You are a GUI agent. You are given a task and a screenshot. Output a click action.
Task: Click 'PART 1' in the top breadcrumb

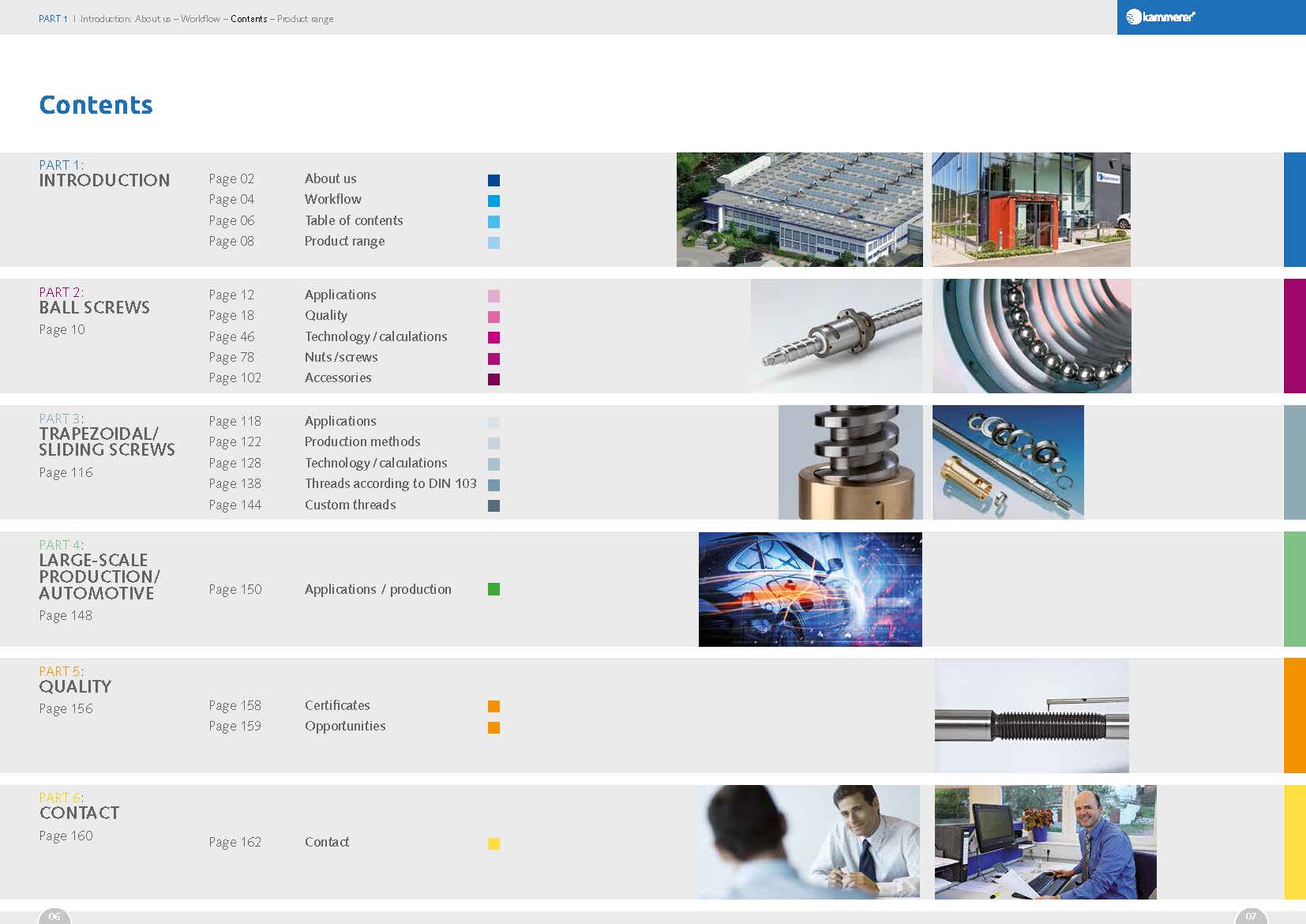(53, 19)
